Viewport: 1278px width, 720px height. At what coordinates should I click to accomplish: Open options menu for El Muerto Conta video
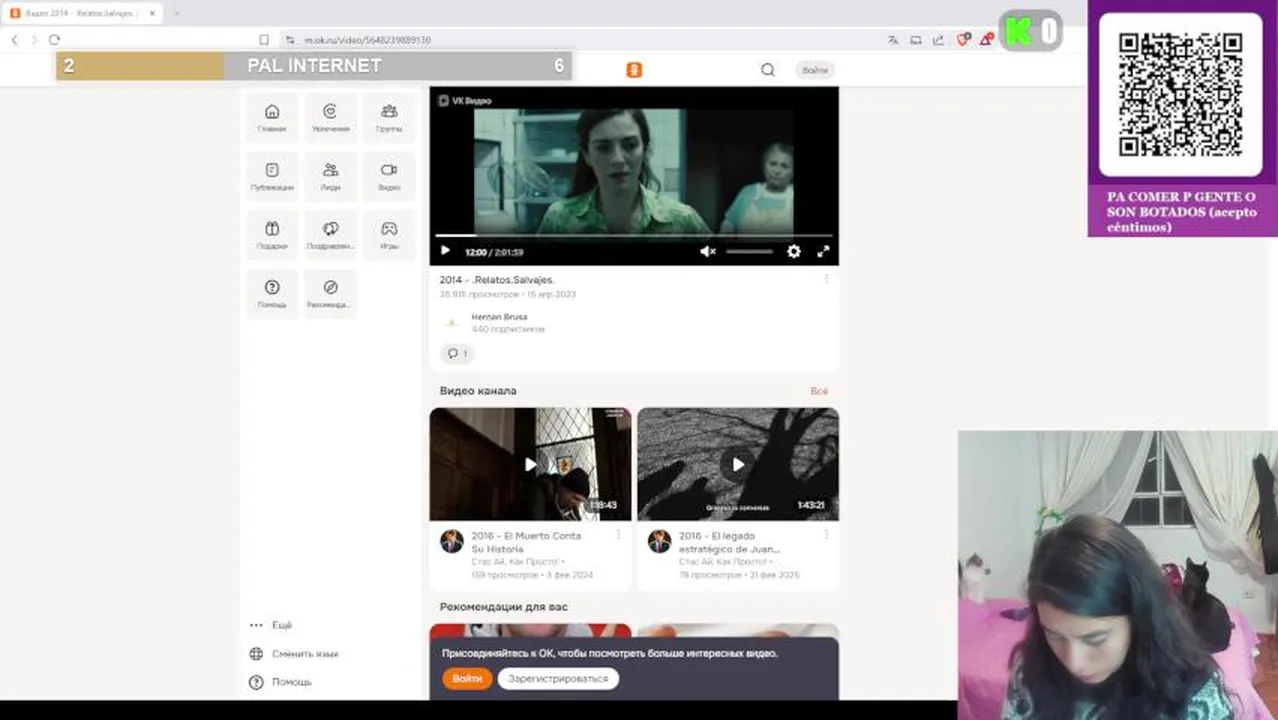(x=618, y=535)
